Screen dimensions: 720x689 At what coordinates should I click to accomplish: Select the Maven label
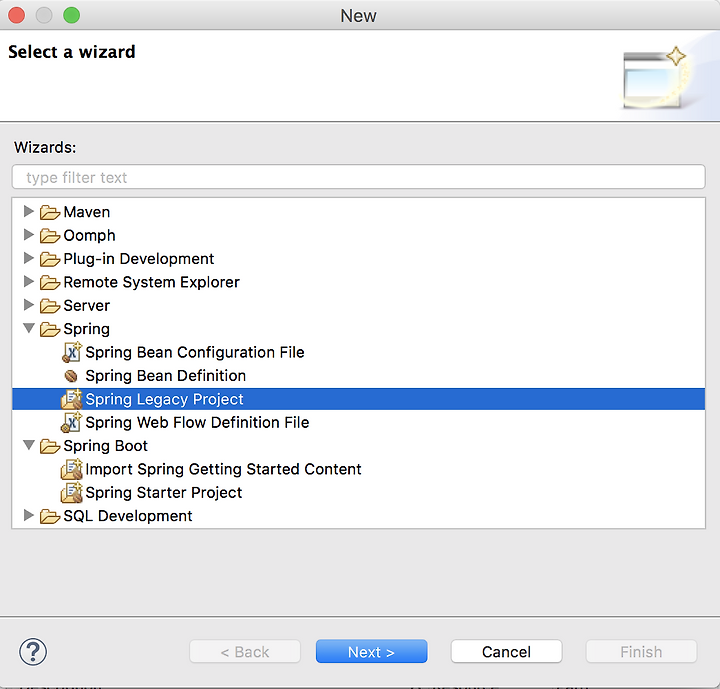(87, 212)
